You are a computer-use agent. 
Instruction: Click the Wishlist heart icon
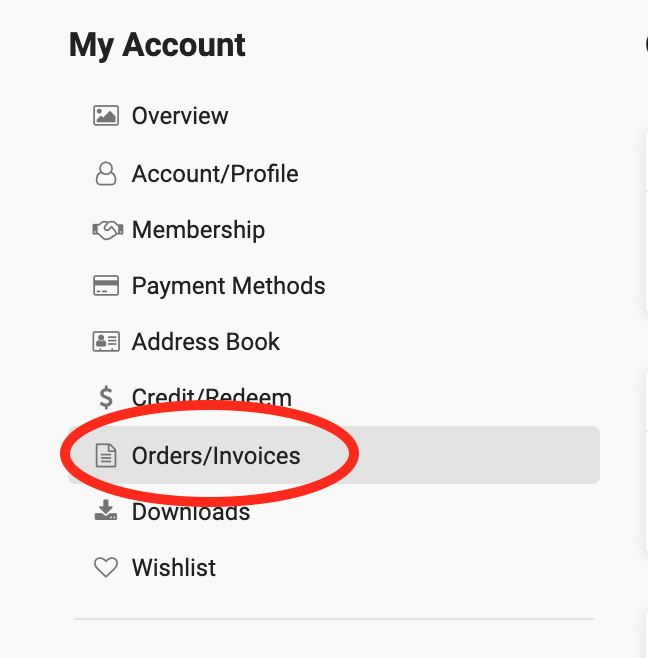pos(106,567)
